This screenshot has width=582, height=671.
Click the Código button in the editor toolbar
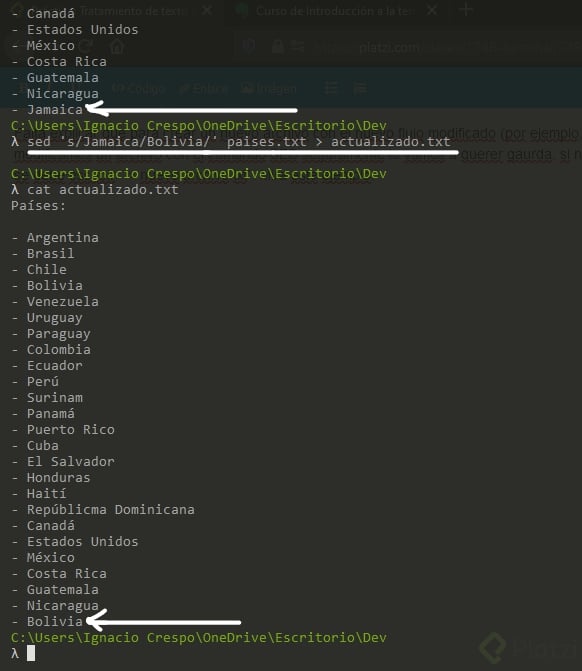[139, 89]
